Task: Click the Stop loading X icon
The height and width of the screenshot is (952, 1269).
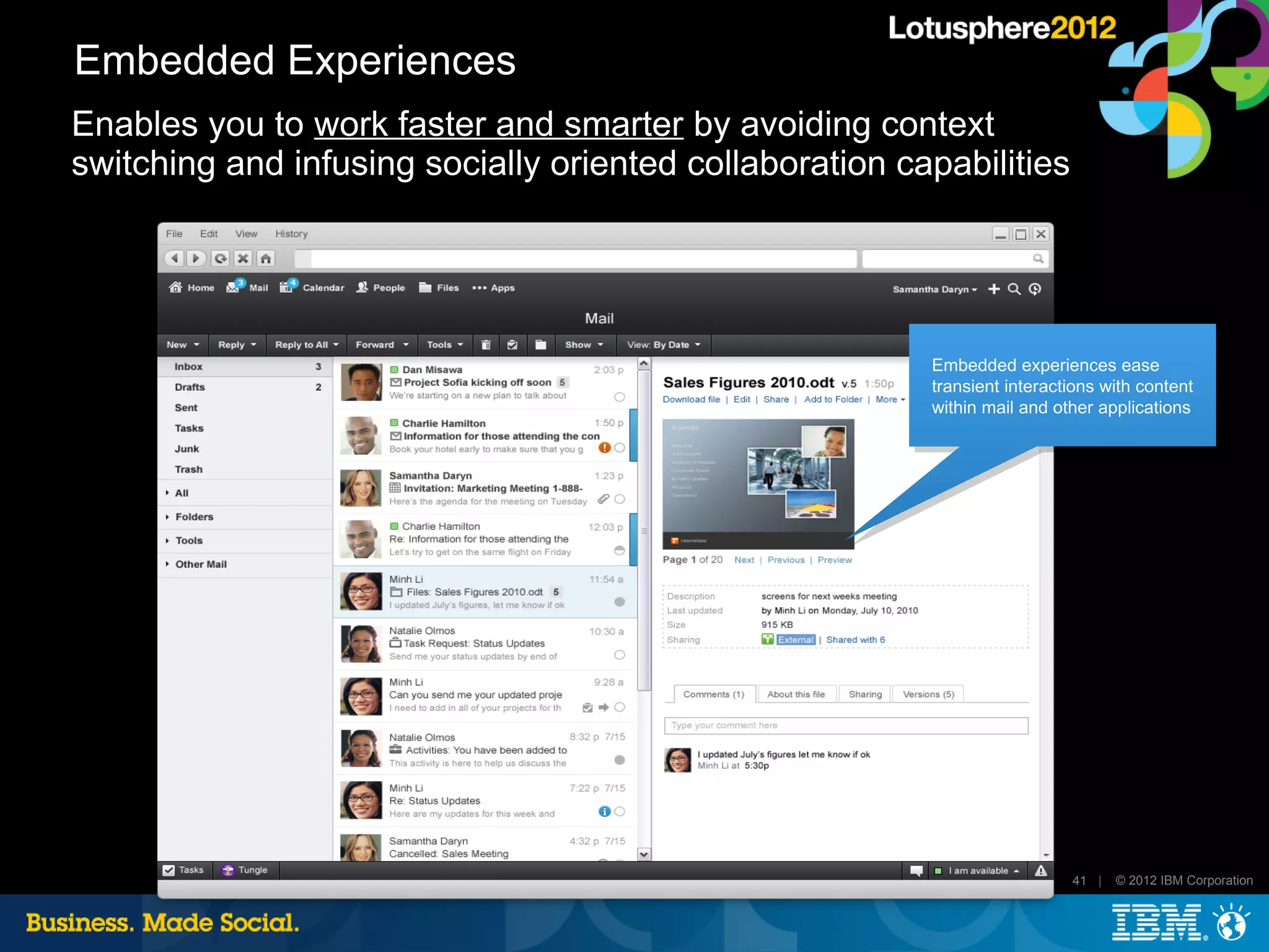Action: tap(243, 258)
